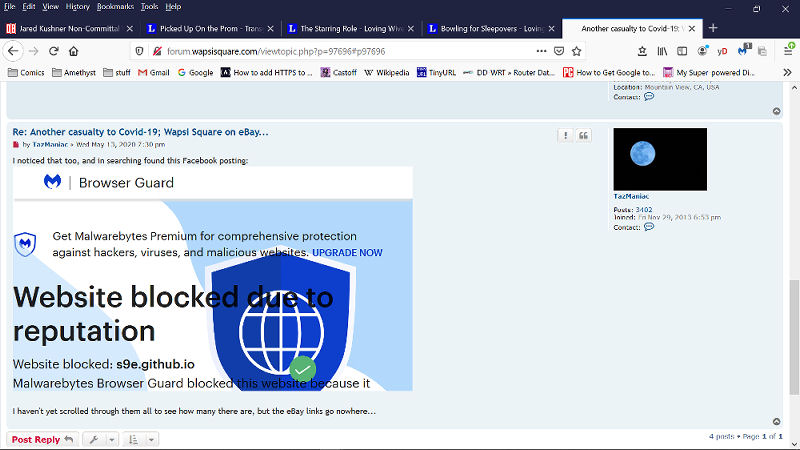Open Re: Another casualty to Covid-19 post title
This screenshot has height=450, width=800.
140,132
